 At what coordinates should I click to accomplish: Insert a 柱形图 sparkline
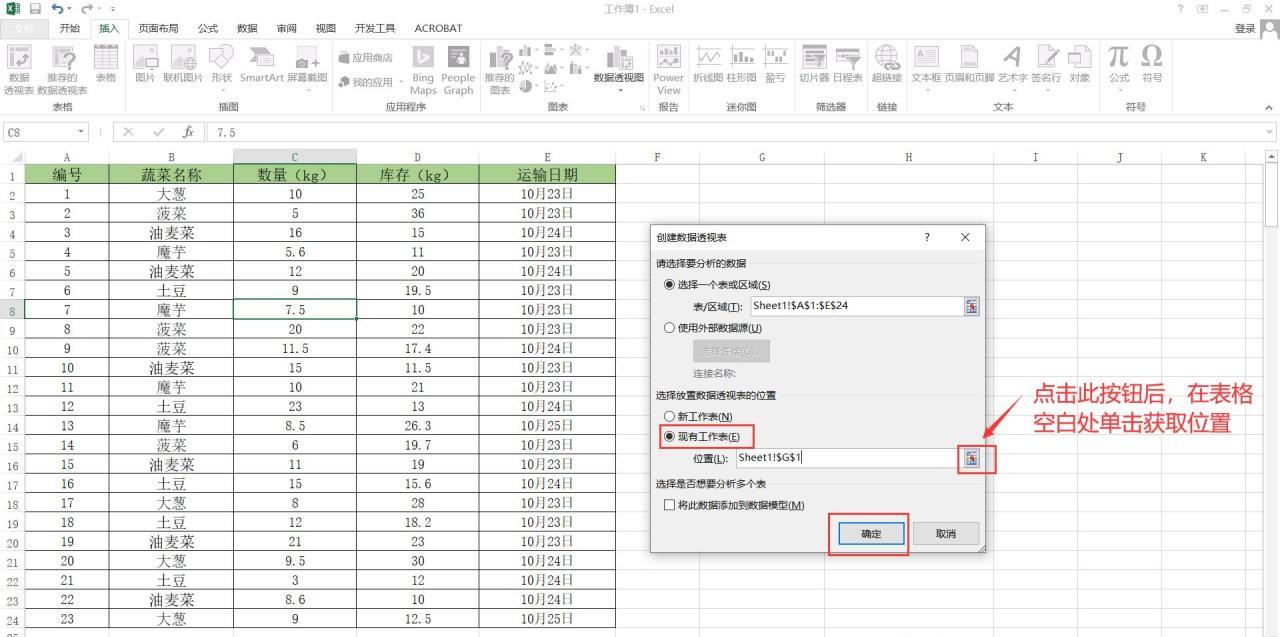click(741, 65)
